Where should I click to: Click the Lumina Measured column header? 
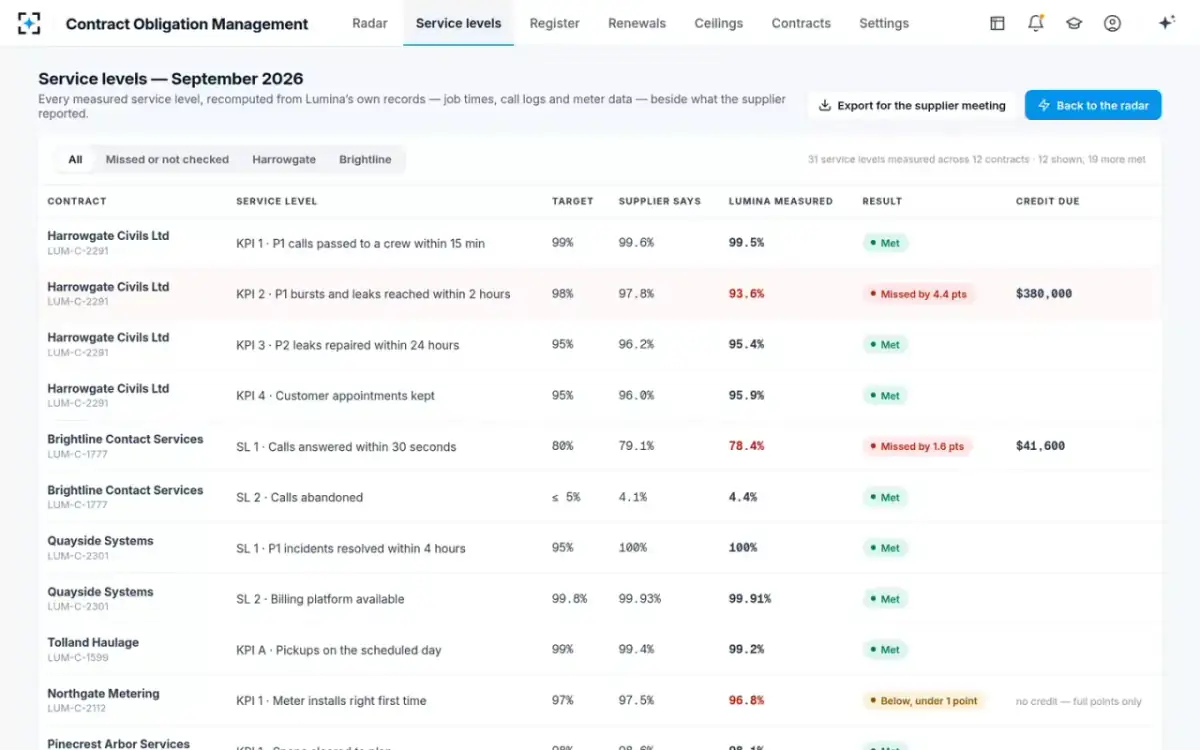[x=781, y=201]
